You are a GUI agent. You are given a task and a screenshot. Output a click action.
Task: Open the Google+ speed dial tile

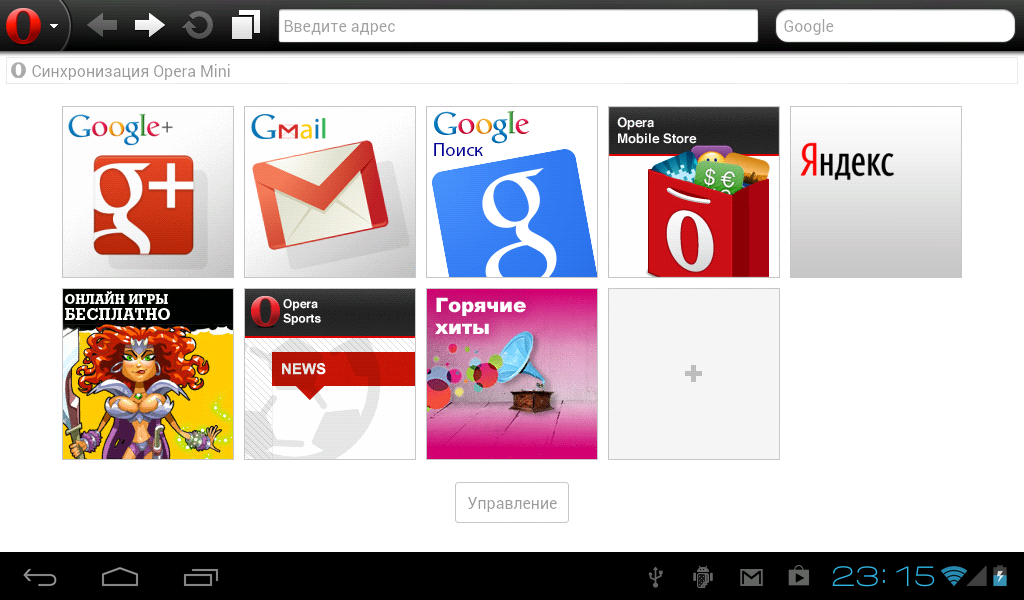[x=148, y=192]
